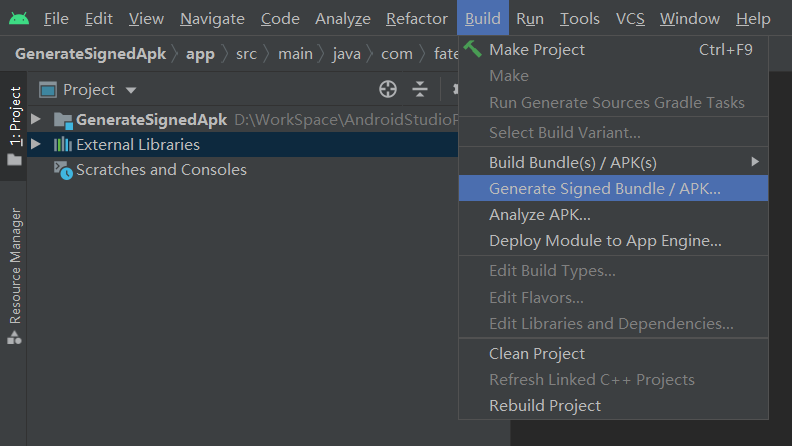This screenshot has height=446, width=792.
Task: Click the collapse all icon in Project panel
Action: [x=420, y=89]
